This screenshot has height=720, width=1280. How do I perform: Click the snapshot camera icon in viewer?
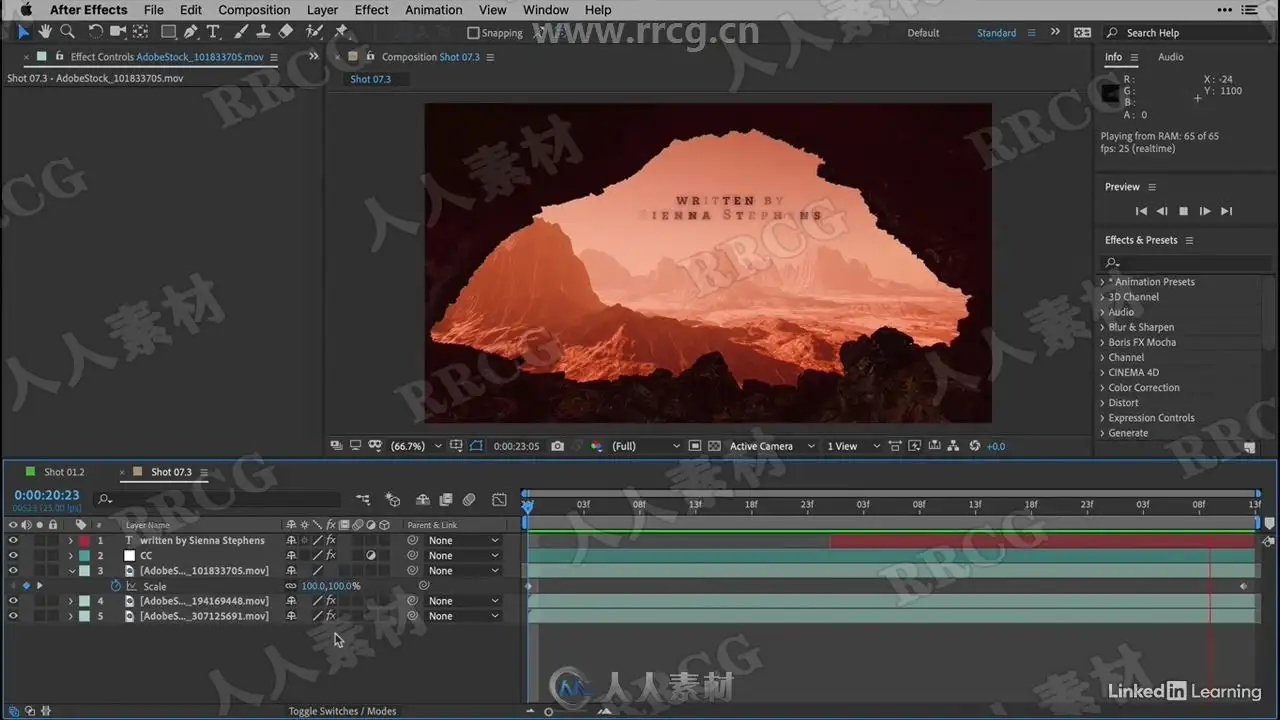(x=558, y=446)
